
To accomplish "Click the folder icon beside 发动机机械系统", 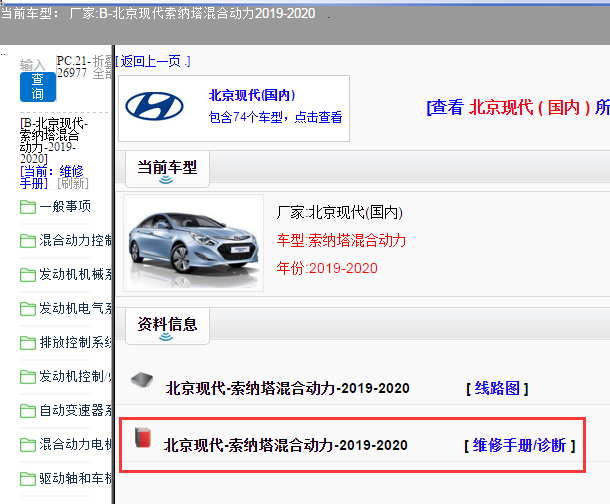I will click(28, 275).
